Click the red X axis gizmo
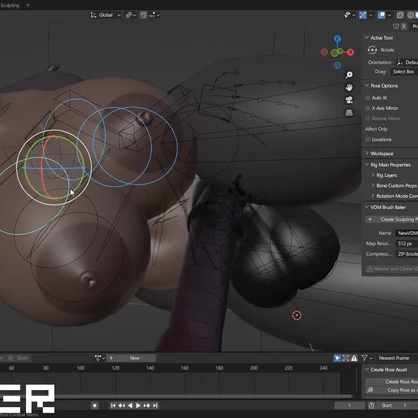This screenshot has height=418, width=418. pyautogui.click(x=350, y=52)
